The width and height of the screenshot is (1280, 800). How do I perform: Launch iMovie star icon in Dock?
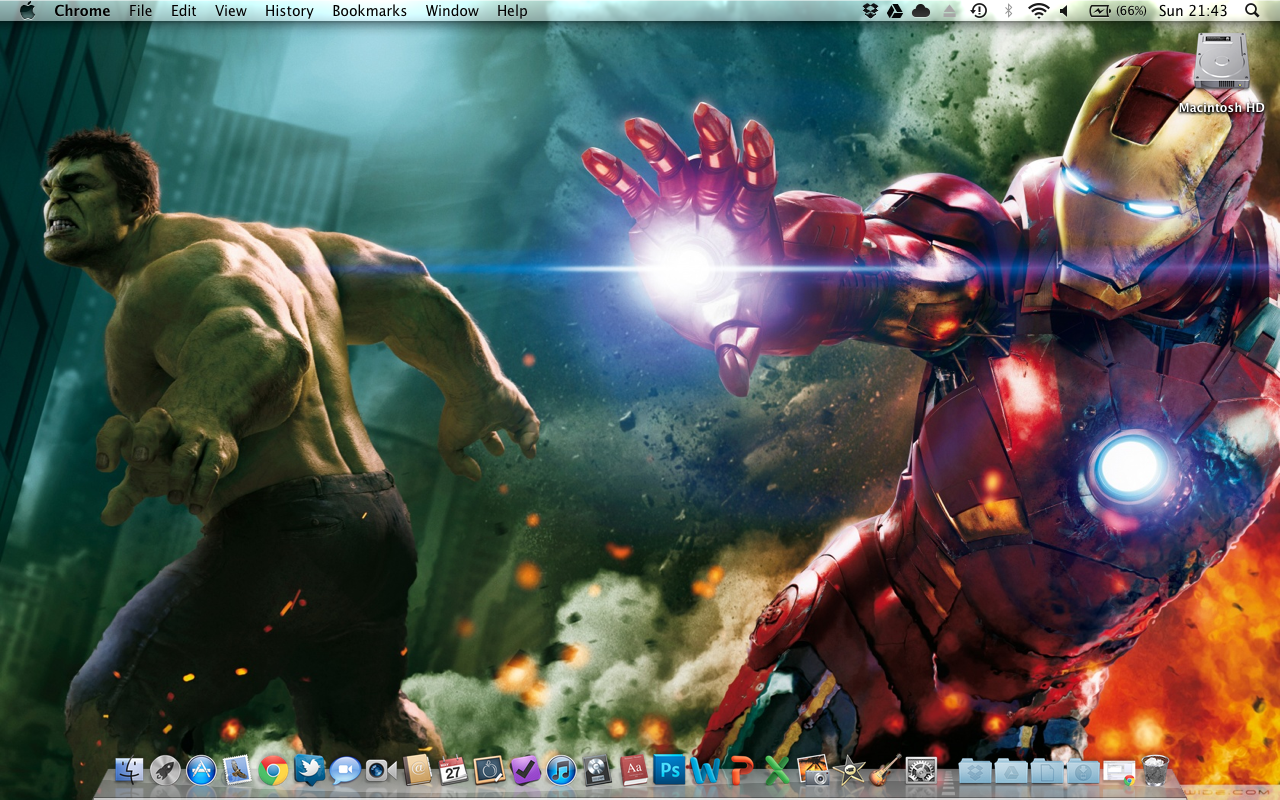(x=849, y=770)
